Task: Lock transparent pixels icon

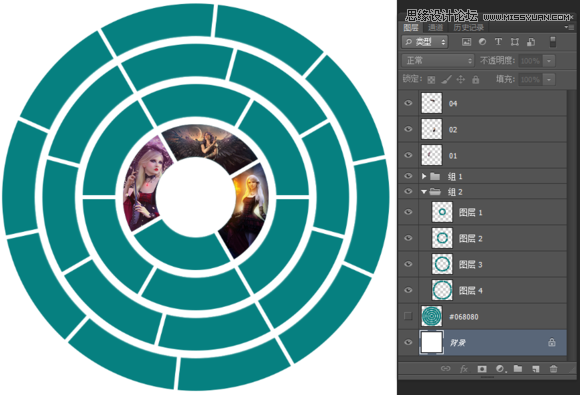Action: click(x=431, y=80)
